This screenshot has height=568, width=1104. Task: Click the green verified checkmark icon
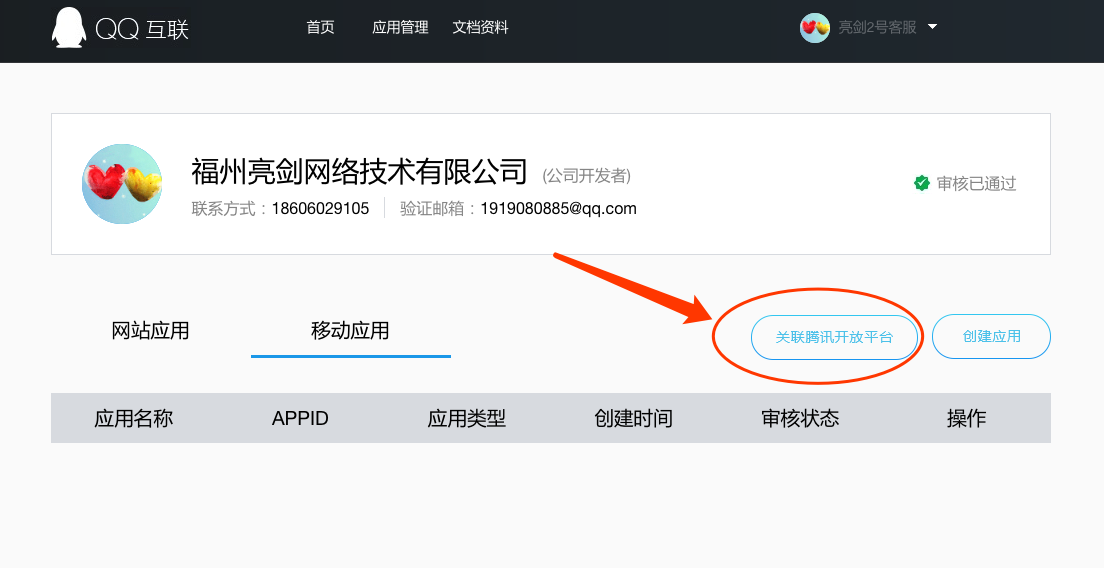click(x=922, y=184)
